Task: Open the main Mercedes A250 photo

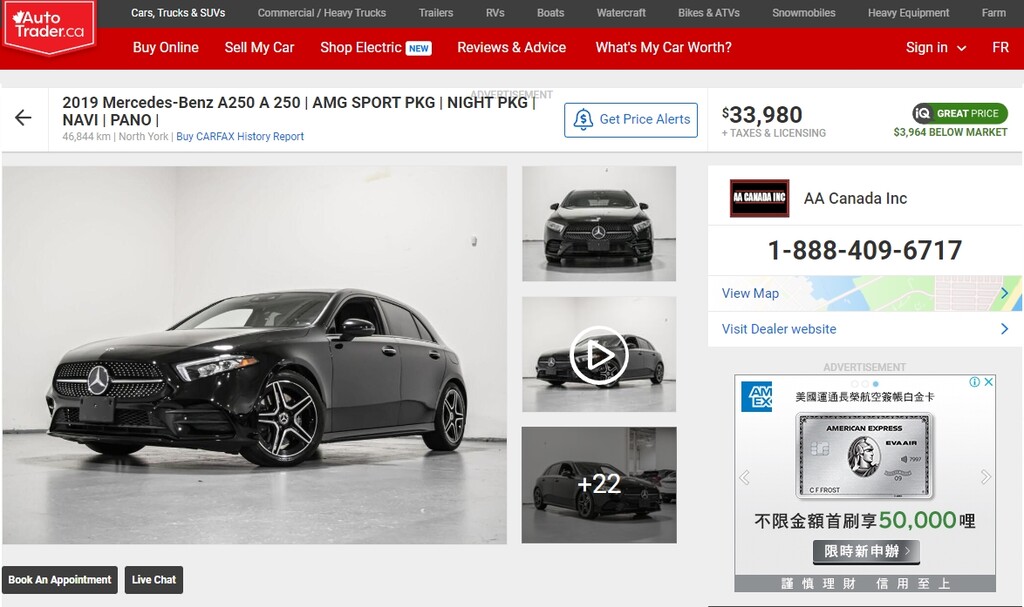Action: 255,355
